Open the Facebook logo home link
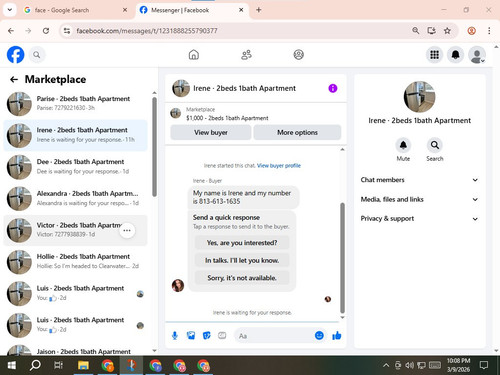Screen dimensions: 500x375 [15, 55]
